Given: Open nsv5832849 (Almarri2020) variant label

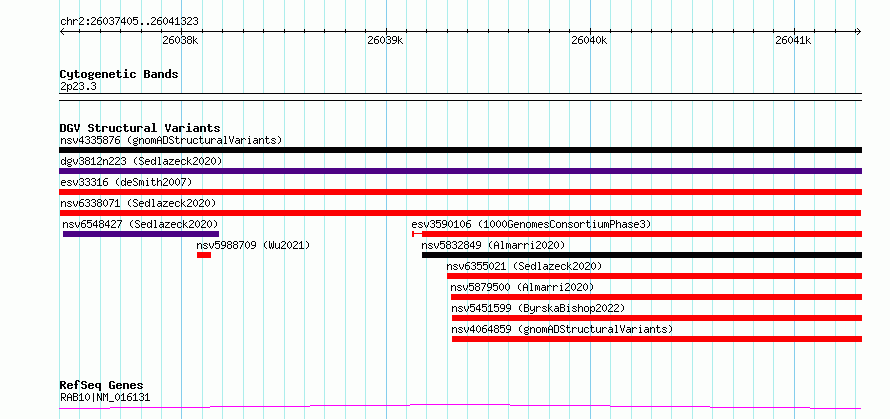Looking at the screenshot, I should coord(493,245).
